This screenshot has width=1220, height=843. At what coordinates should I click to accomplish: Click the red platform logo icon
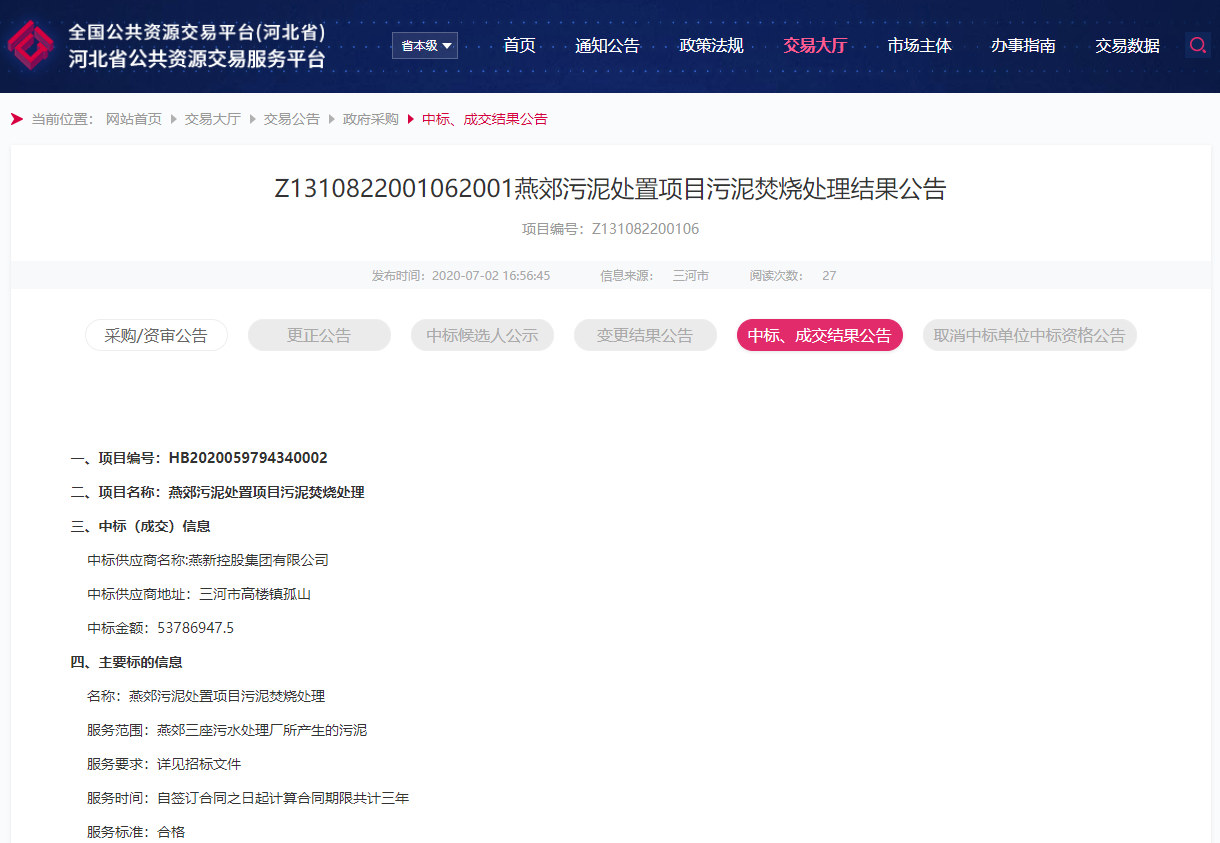click(30, 45)
